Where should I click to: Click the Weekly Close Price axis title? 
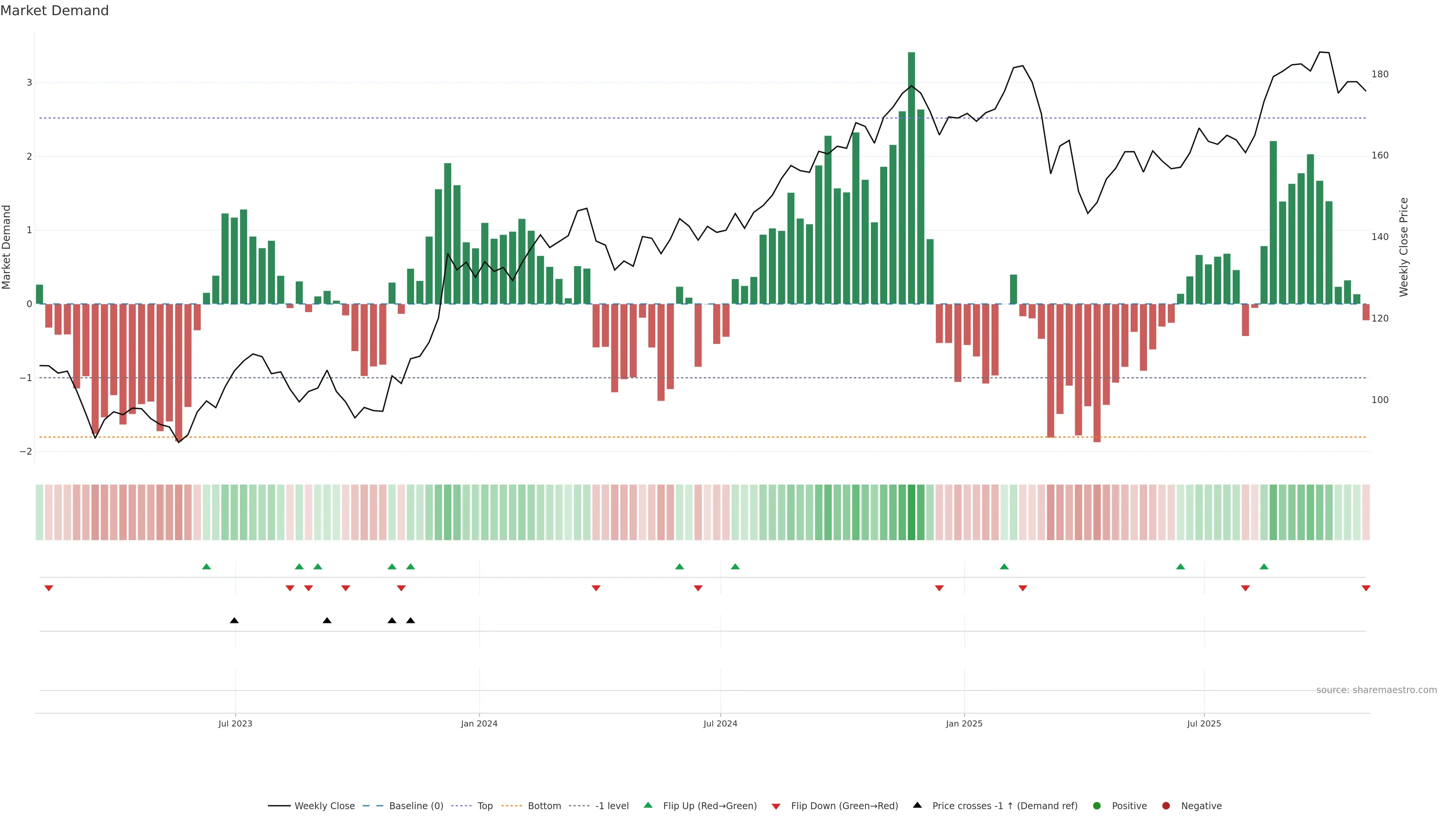(1404, 247)
